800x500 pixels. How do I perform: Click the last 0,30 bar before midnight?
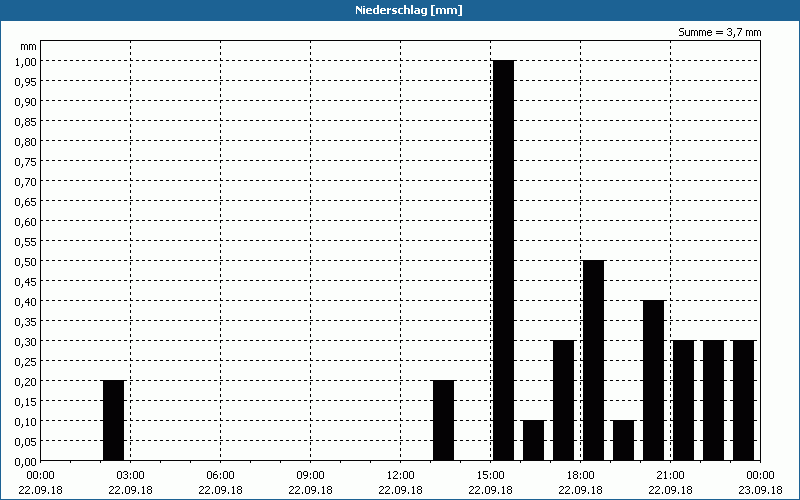(x=743, y=401)
